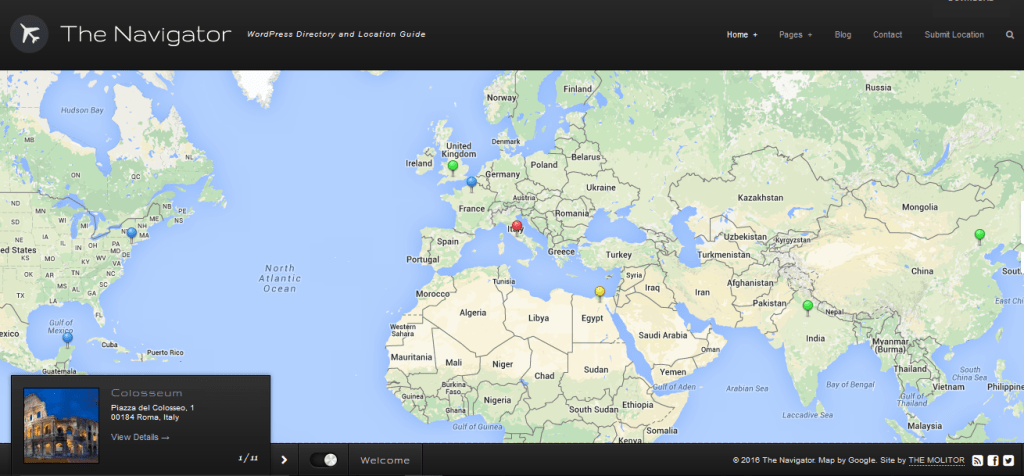This screenshot has width=1024, height=476.
Task: Go to next location with arrow button
Action: (x=284, y=460)
